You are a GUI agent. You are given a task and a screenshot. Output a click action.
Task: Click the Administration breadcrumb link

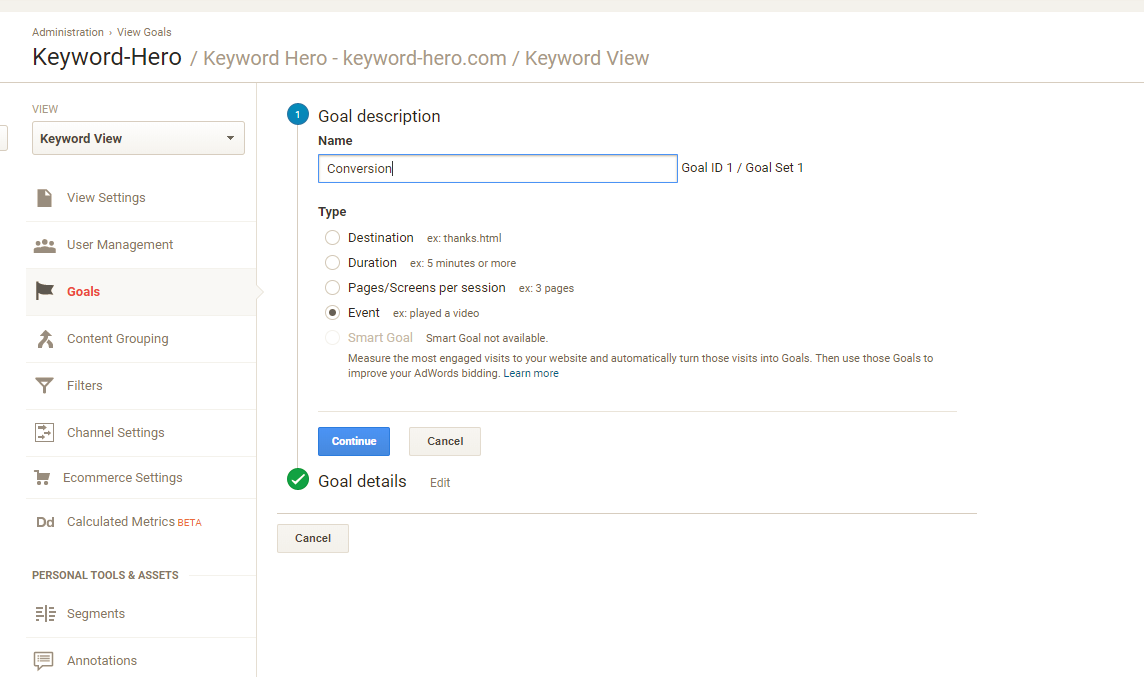tap(68, 32)
